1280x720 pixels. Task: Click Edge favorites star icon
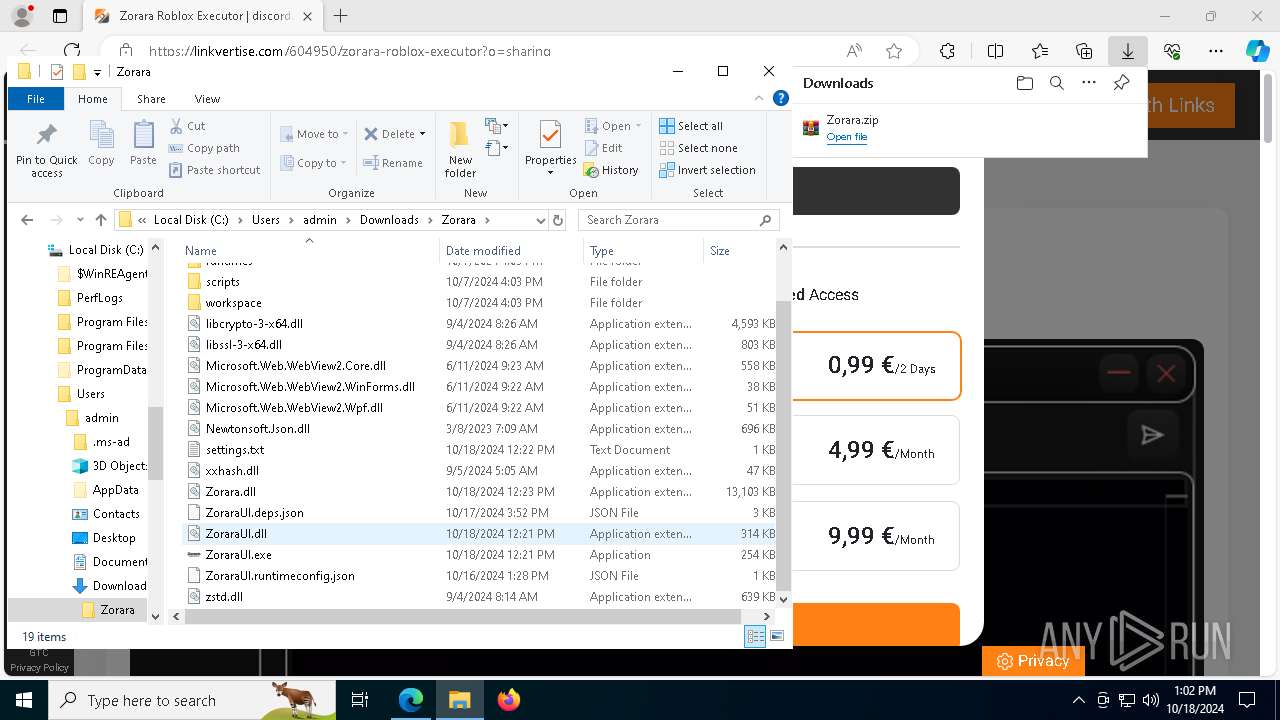894,51
